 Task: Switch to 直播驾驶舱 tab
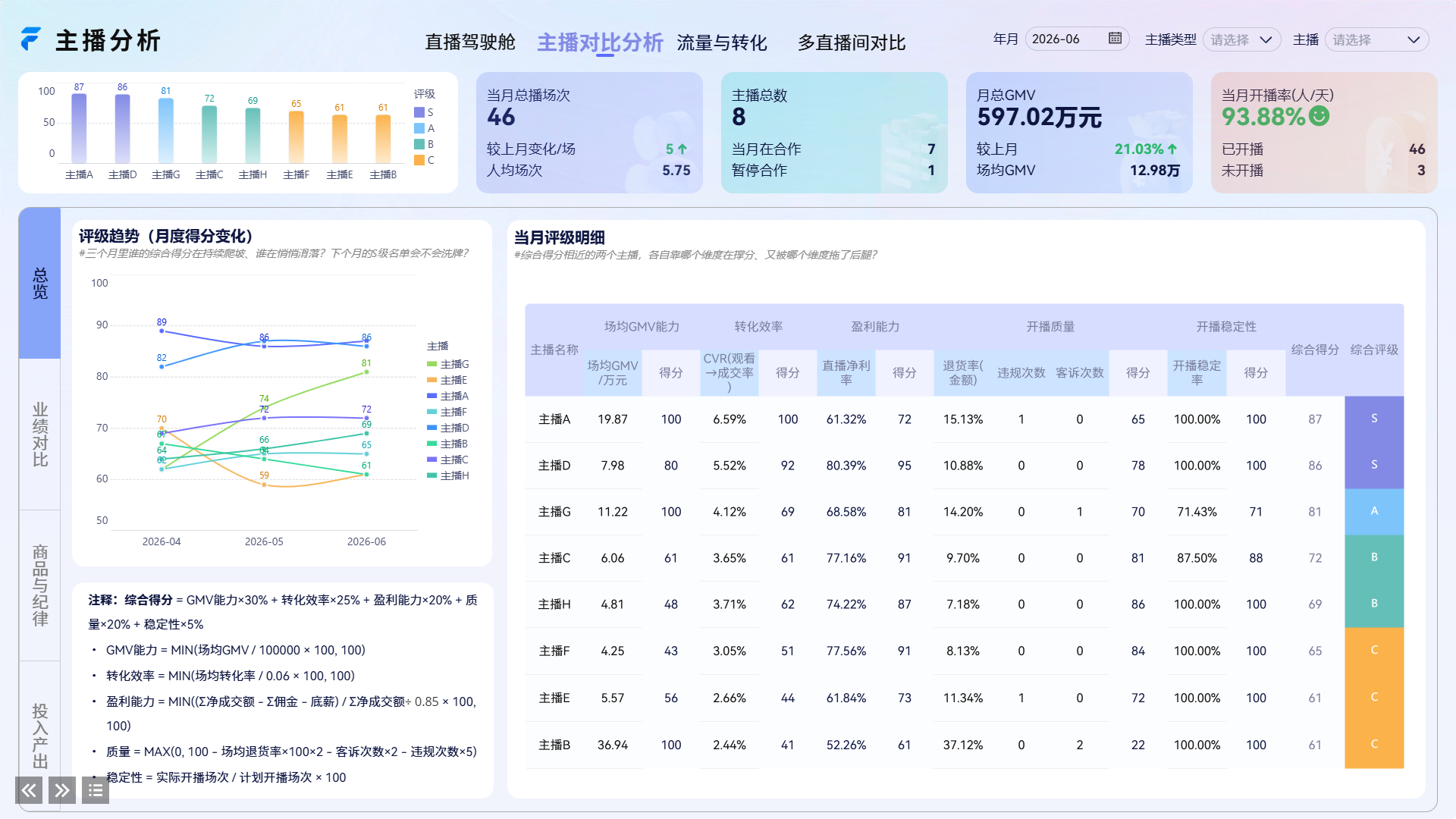470,42
